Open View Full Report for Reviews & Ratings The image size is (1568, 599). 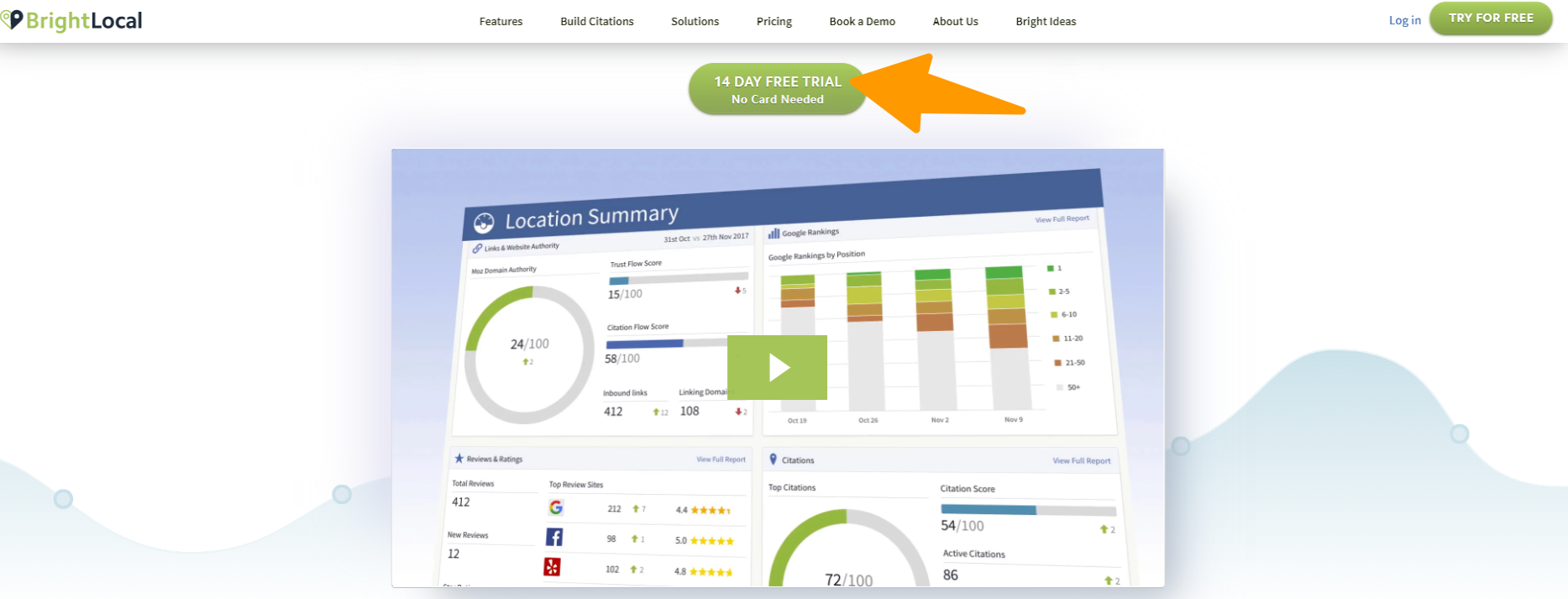coord(721,460)
